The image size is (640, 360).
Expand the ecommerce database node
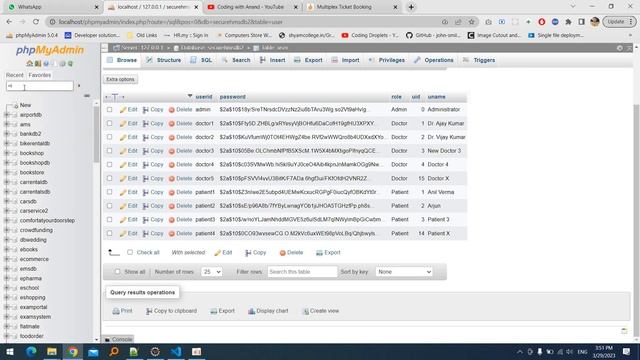pos(7,259)
